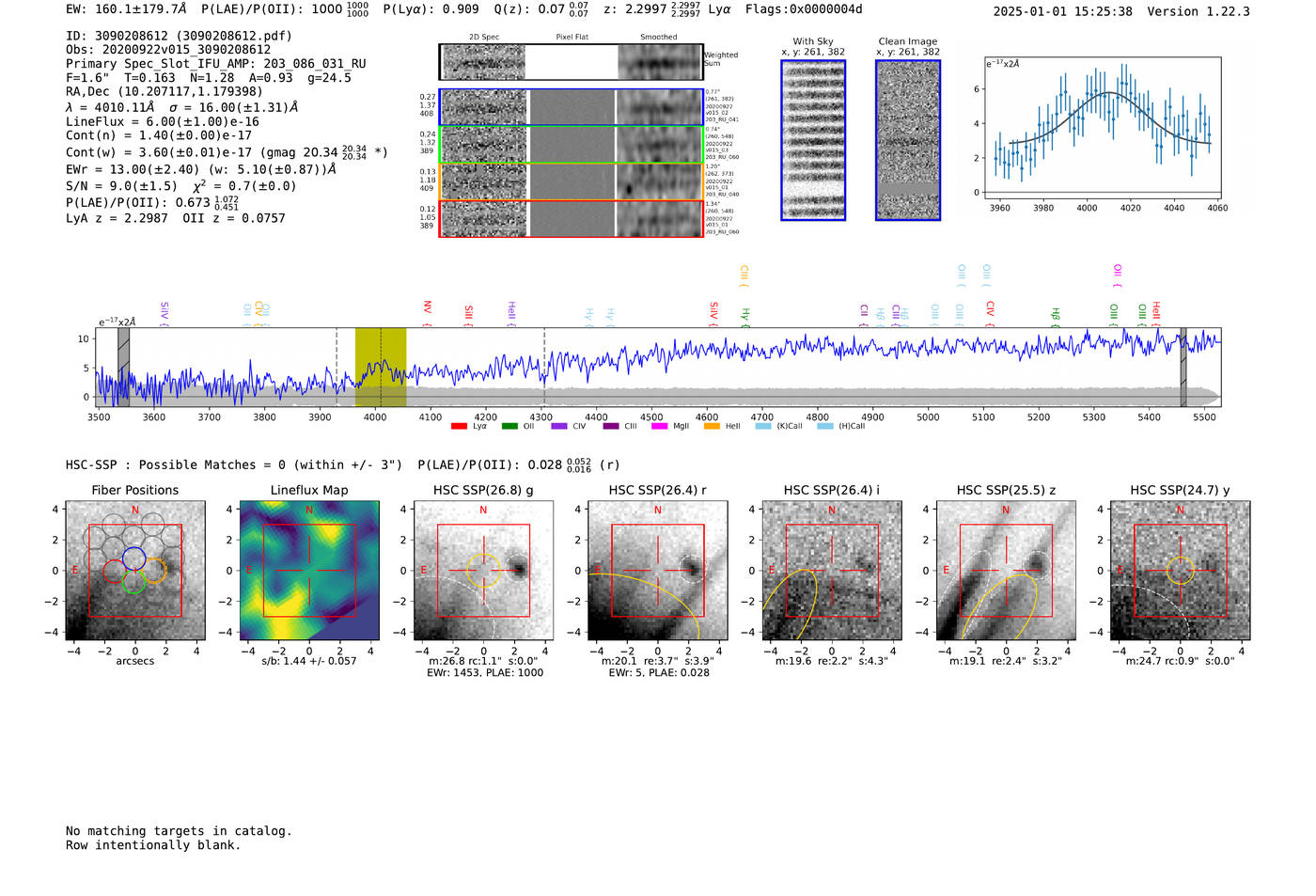Select the HSC SSP(26.4) i cutout
The image size is (1316, 896).
pos(832,571)
